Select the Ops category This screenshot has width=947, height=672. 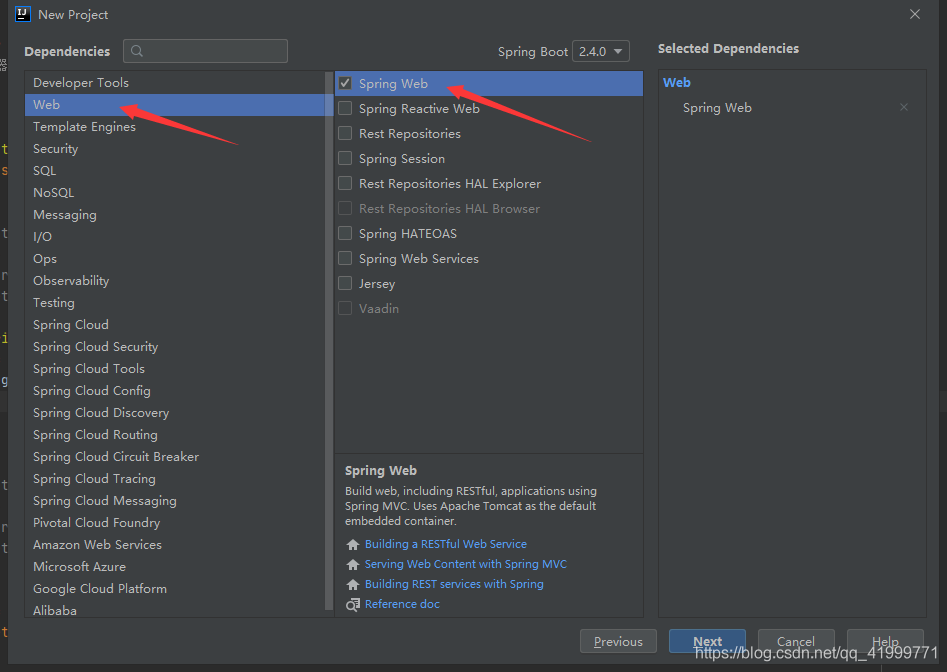pos(175,259)
